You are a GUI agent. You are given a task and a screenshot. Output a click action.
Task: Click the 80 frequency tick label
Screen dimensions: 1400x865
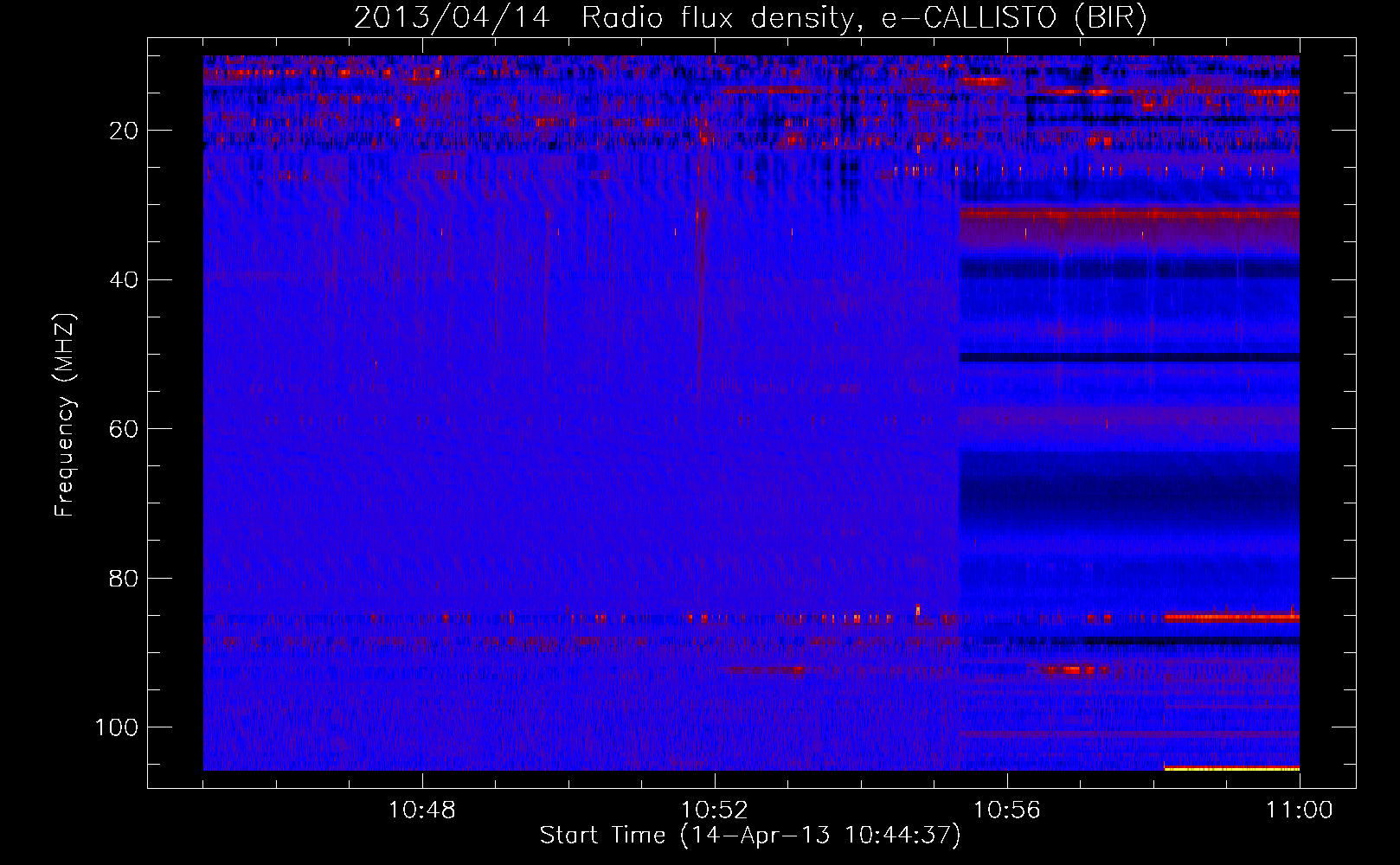click(x=124, y=578)
